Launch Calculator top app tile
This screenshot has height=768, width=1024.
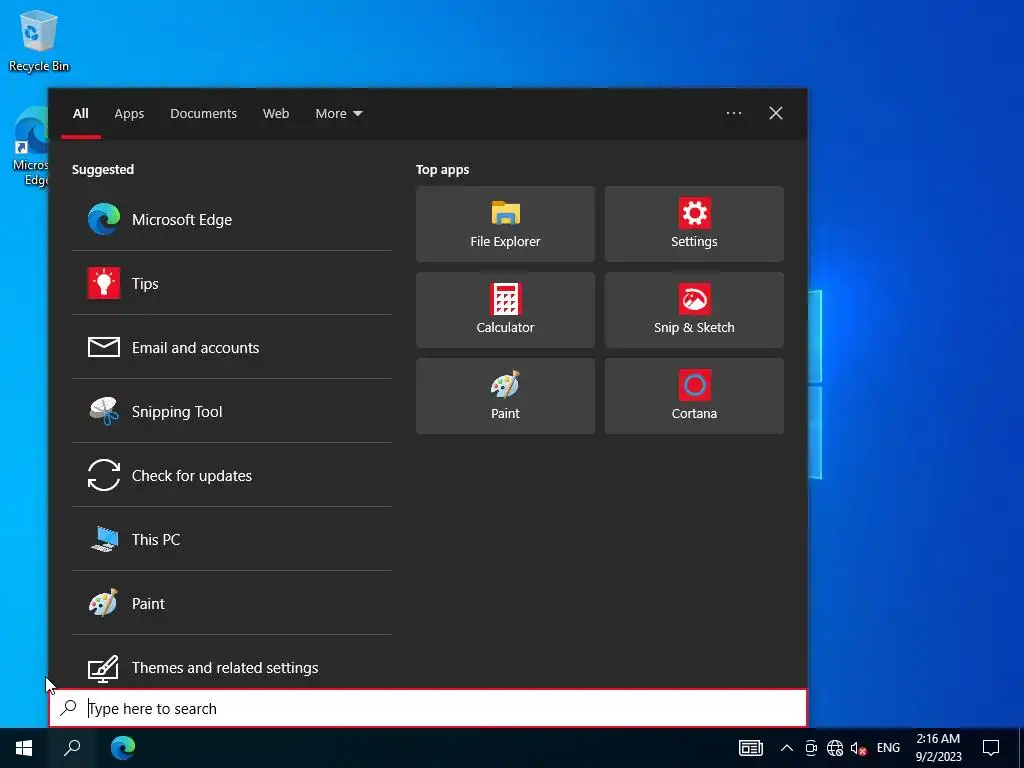point(505,310)
